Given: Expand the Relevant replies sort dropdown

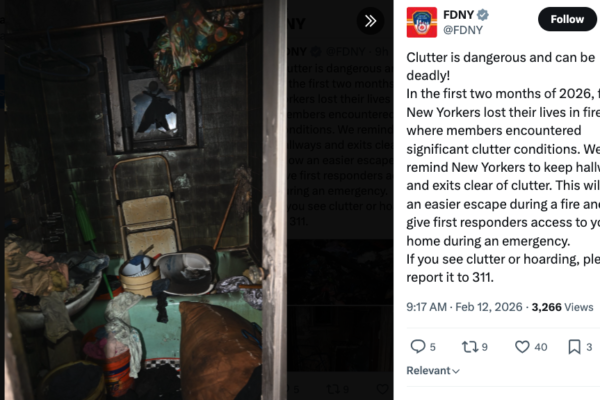Looking at the screenshot, I should 433,371.
